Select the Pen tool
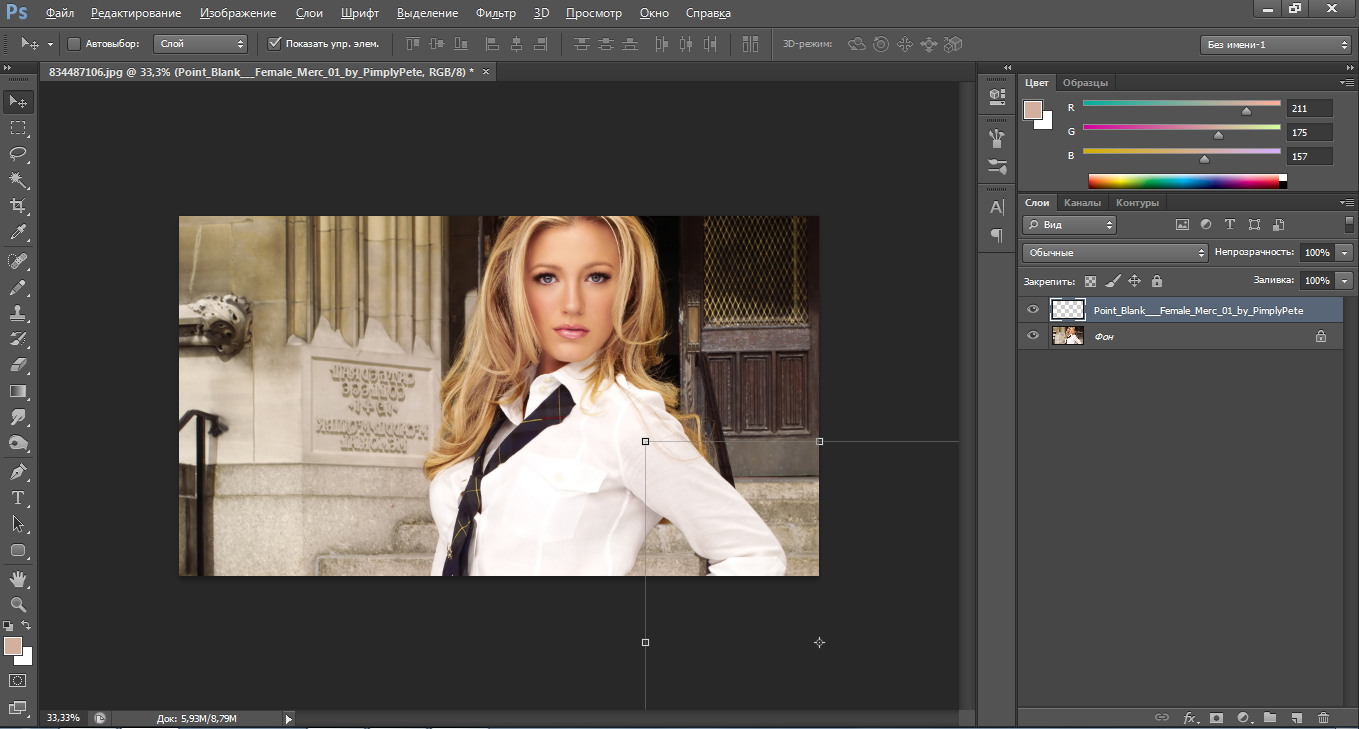 click(18, 471)
